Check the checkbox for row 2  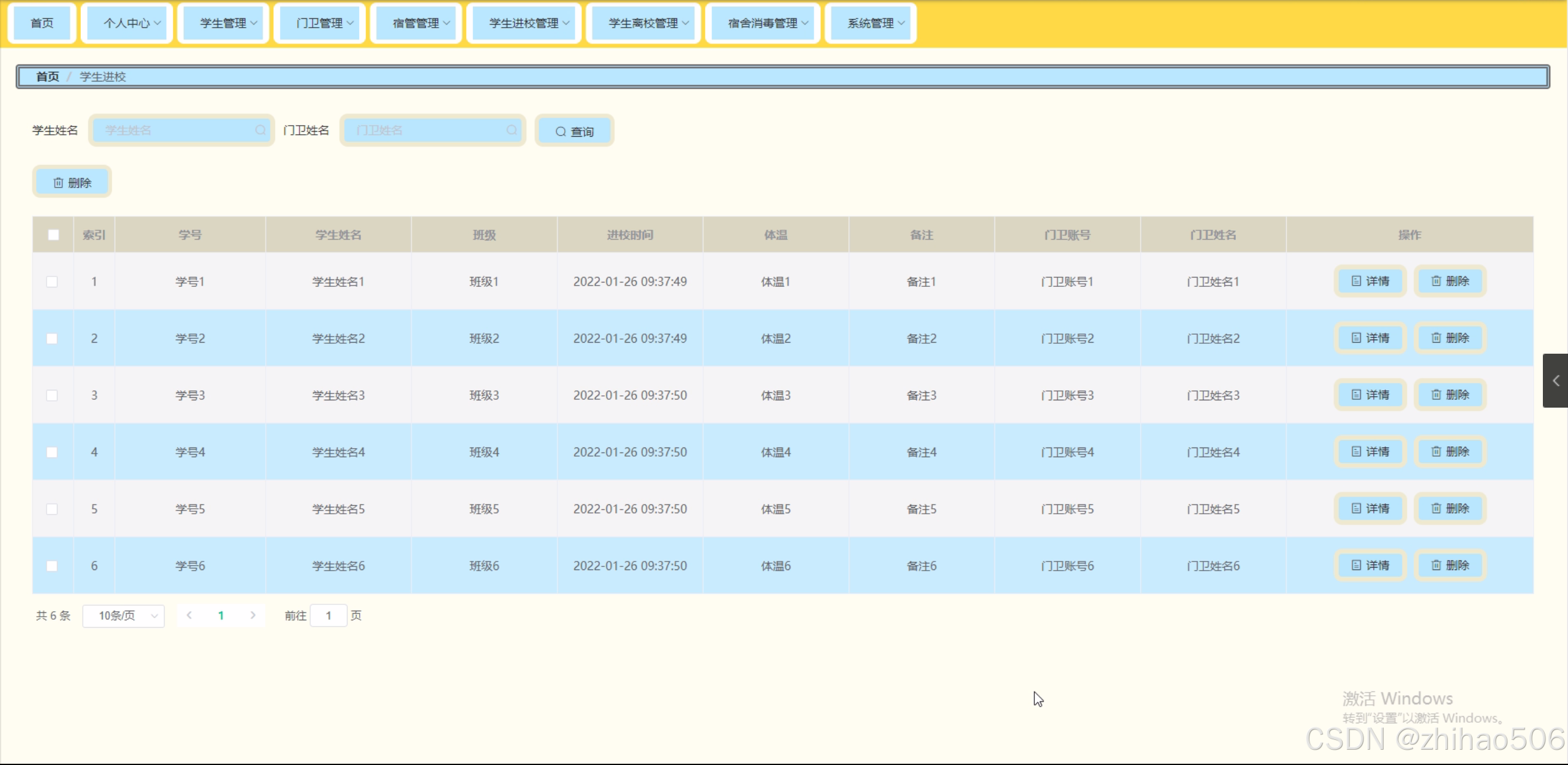click(x=52, y=338)
